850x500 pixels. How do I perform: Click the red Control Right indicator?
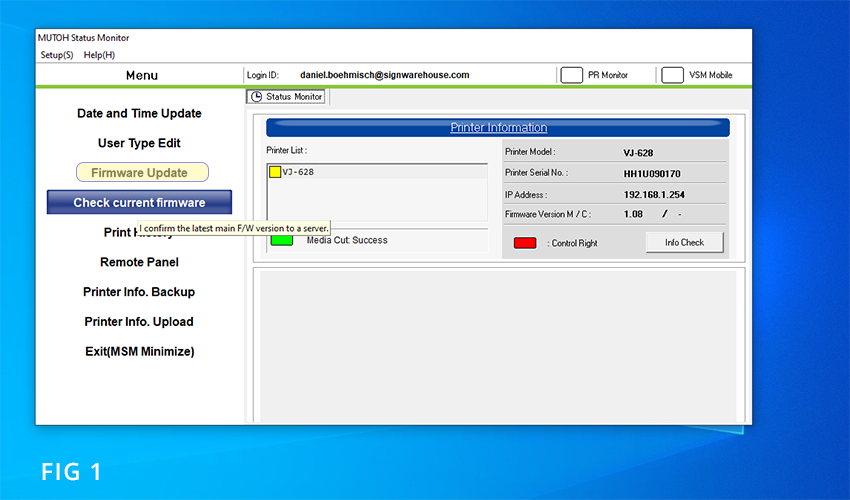coord(525,243)
